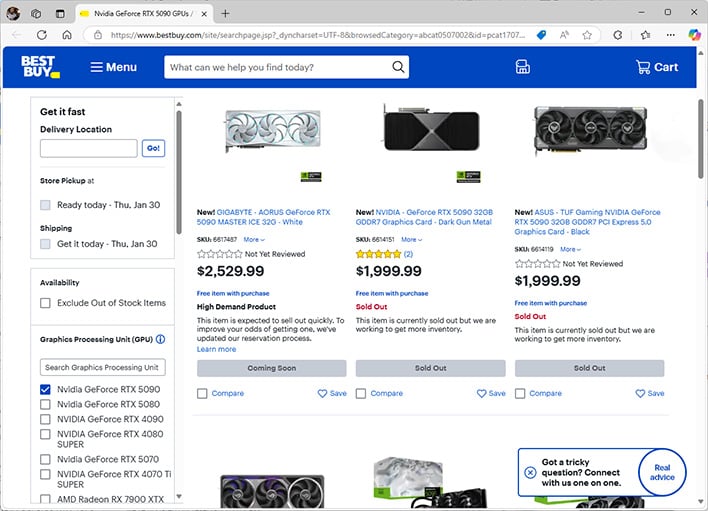Open the two reviews rating link
708x511 pixels.
(408, 254)
